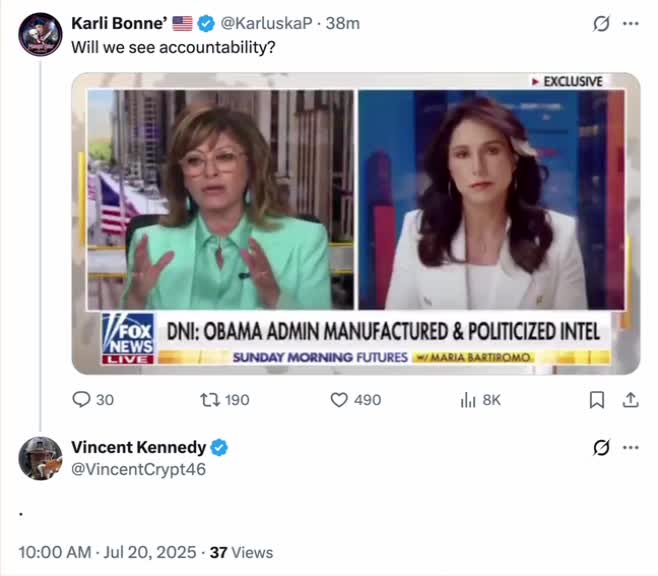Visit the @VincentCrypt46 handle
658x576 pixels.
pos(138,467)
